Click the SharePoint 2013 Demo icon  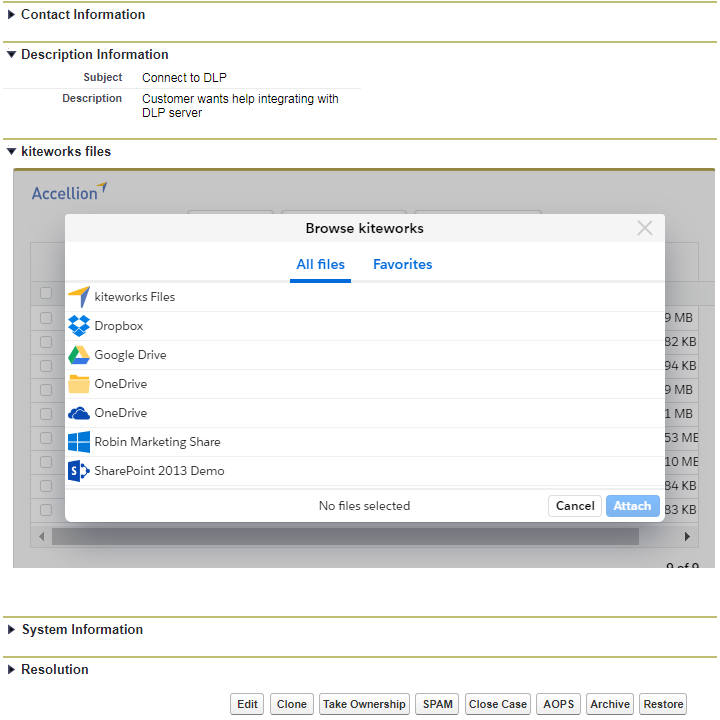[79, 471]
